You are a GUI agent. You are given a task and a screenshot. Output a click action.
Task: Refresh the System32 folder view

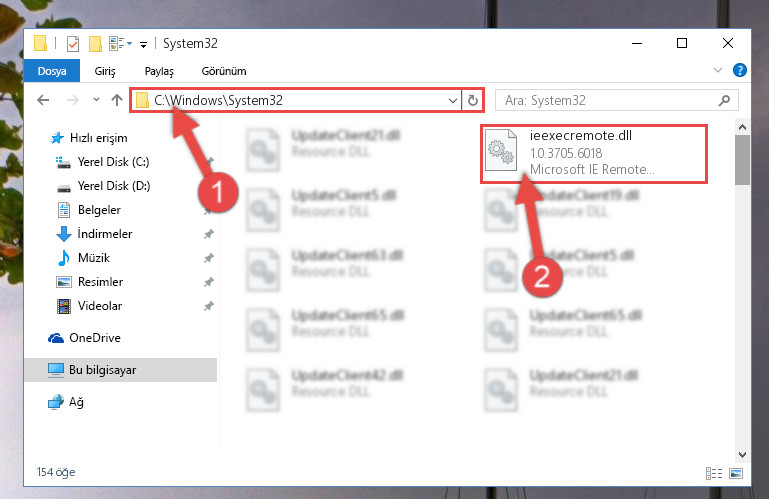pos(473,101)
